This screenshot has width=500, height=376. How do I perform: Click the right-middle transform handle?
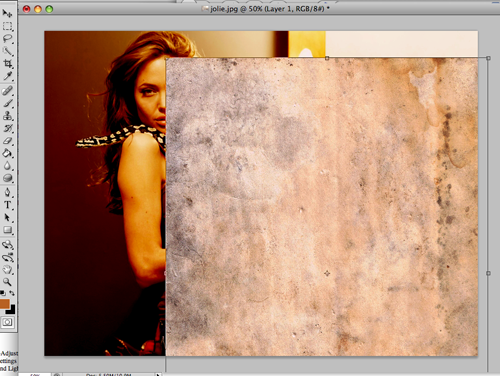(488, 273)
